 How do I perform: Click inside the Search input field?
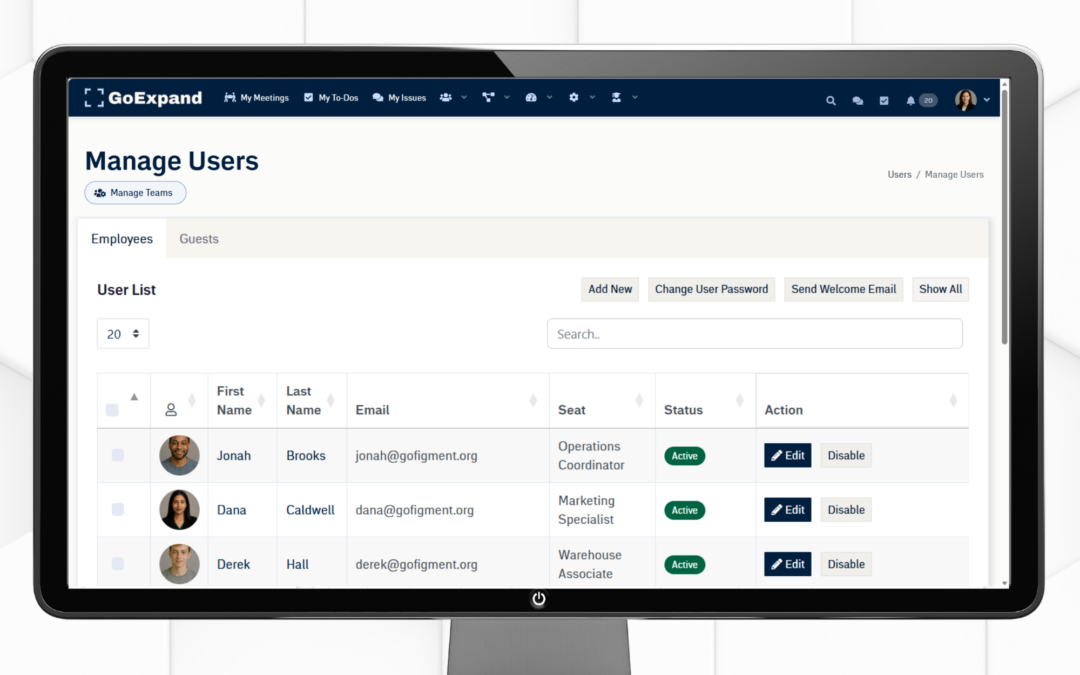tap(754, 333)
